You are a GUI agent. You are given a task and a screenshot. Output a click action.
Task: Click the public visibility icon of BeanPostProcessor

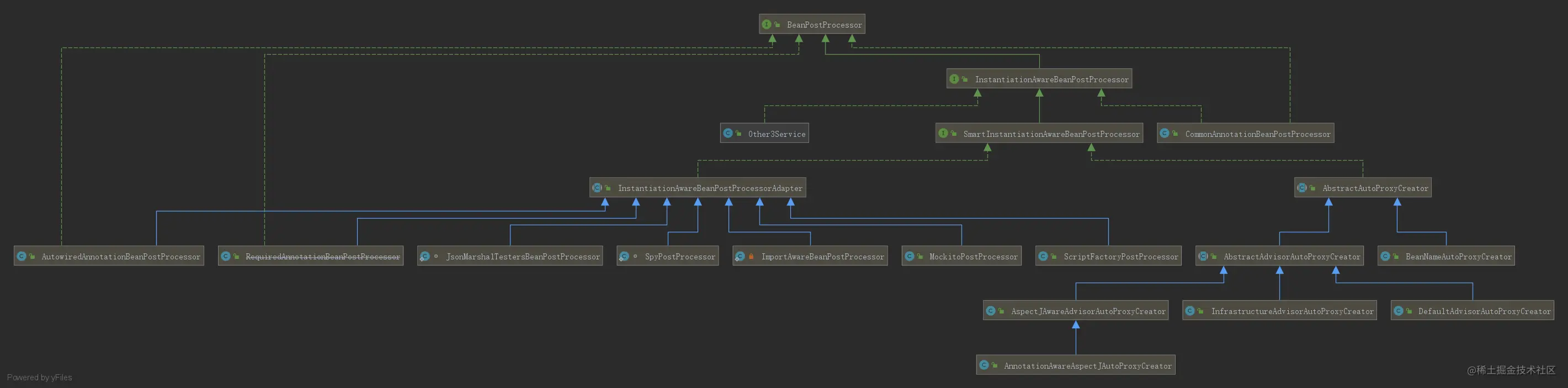pyautogui.click(x=777, y=24)
